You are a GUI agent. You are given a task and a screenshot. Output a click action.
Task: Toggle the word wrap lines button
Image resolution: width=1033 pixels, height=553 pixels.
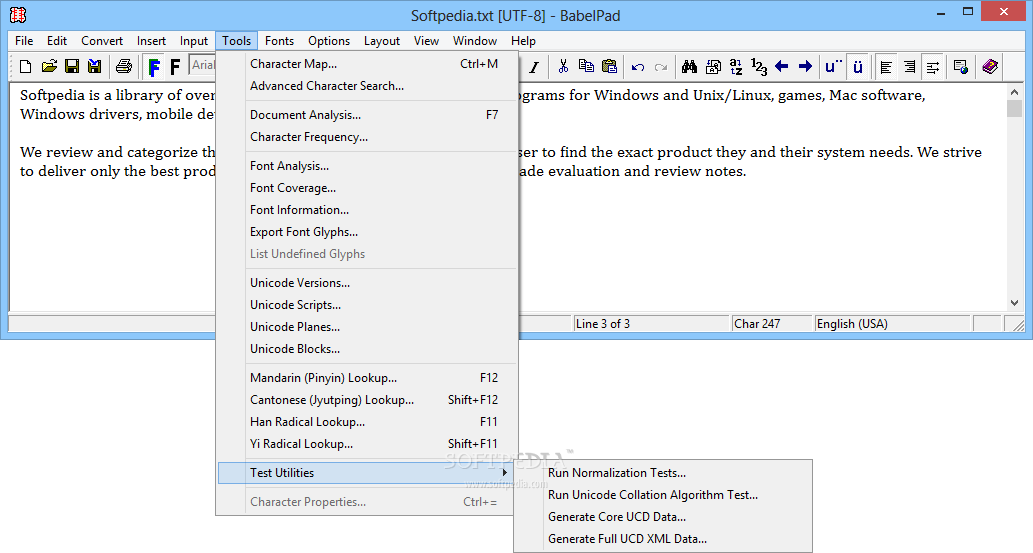pos(933,67)
